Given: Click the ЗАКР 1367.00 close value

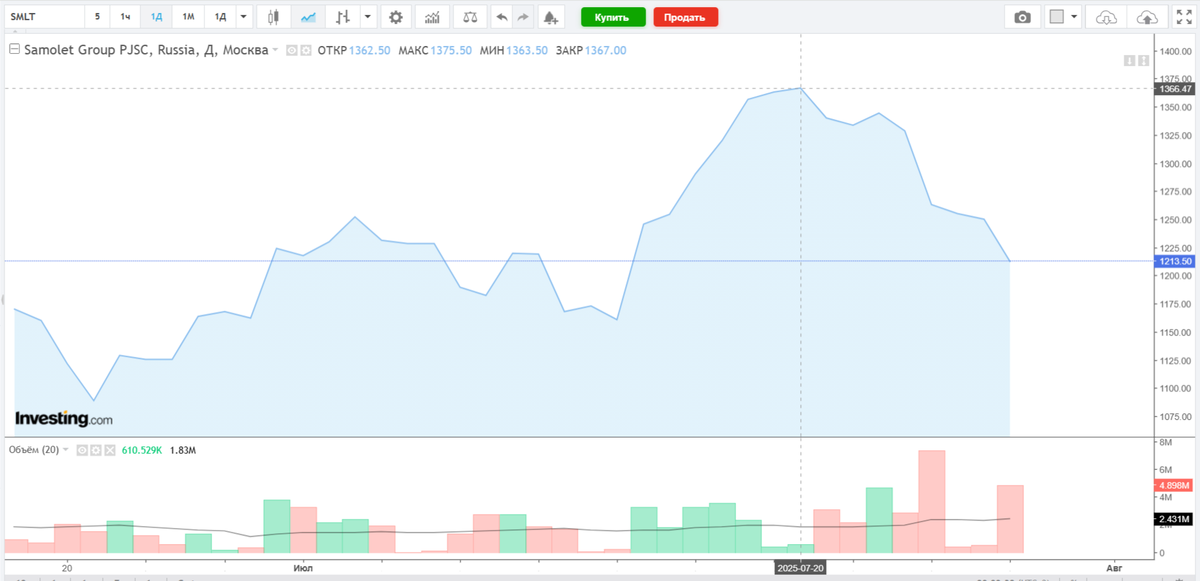Looking at the screenshot, I should (590, 50).
